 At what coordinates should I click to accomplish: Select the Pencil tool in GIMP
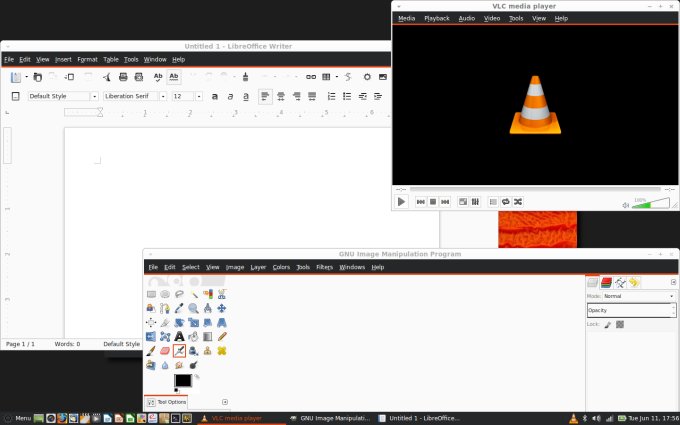221,337
